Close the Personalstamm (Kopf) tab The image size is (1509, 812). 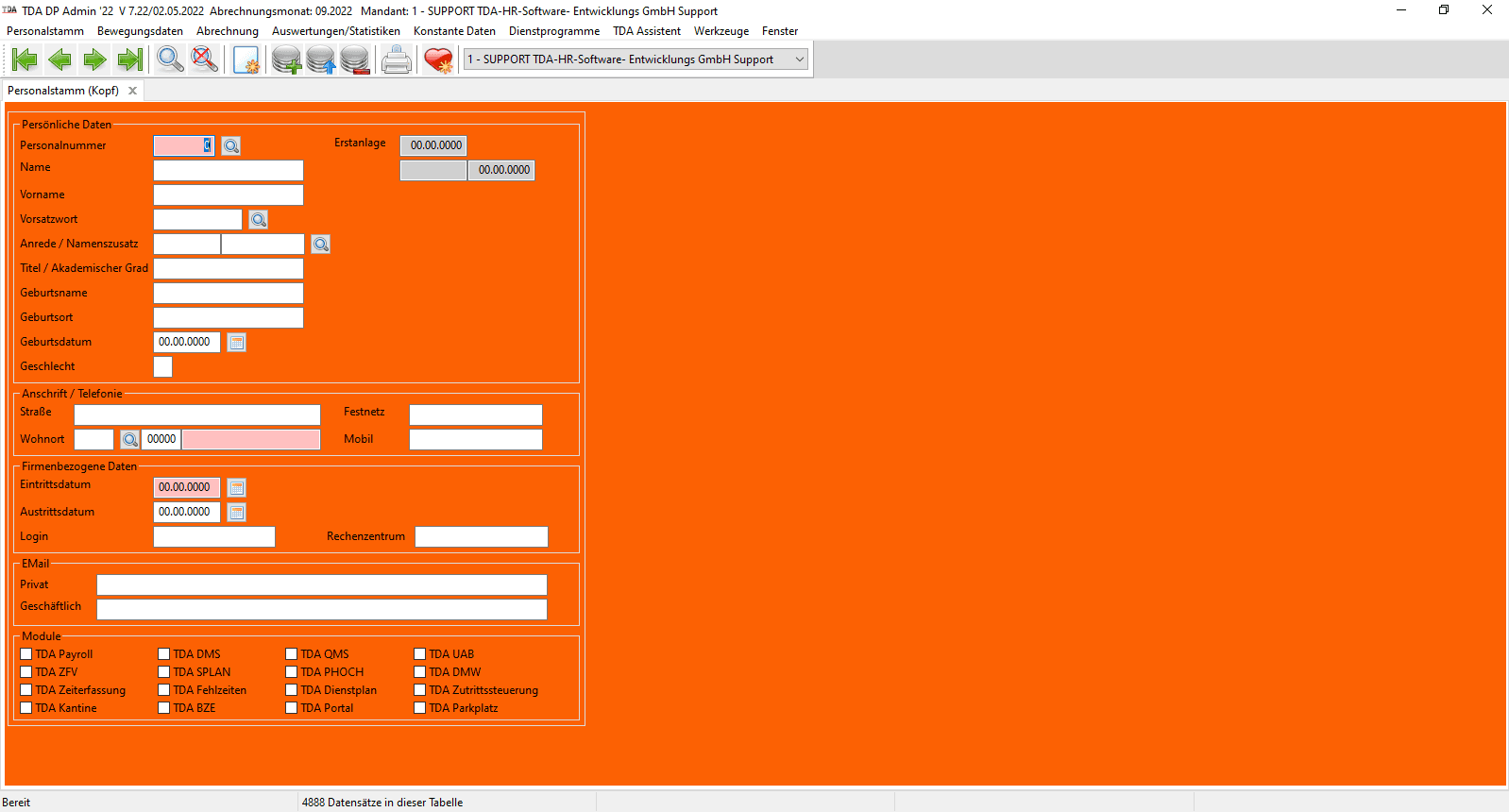(133, 91)
